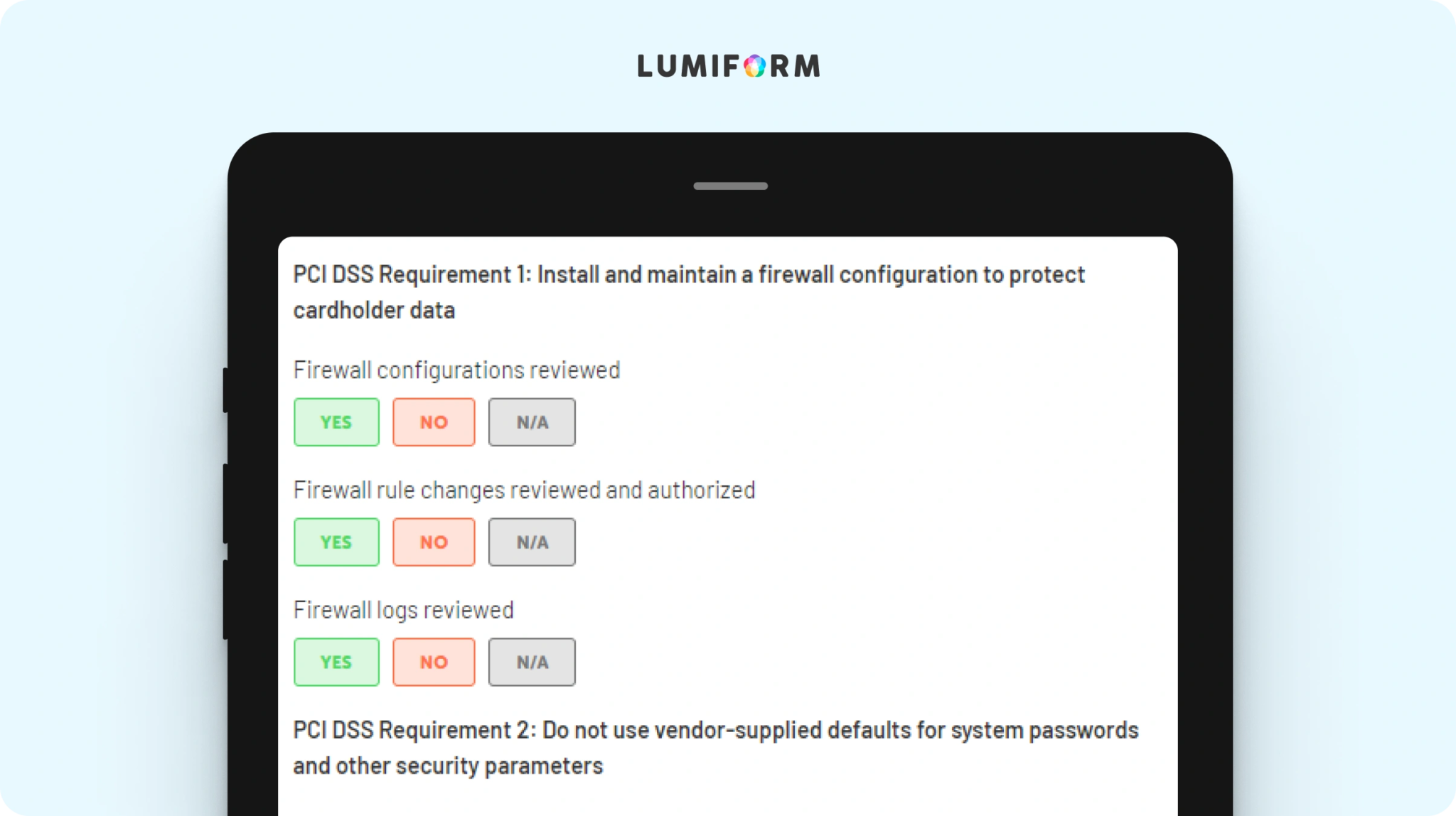This screenshot has width=1456, height=816.
Task: Click the Firewall logs reviewed question label
Action: tap(403, 611)
